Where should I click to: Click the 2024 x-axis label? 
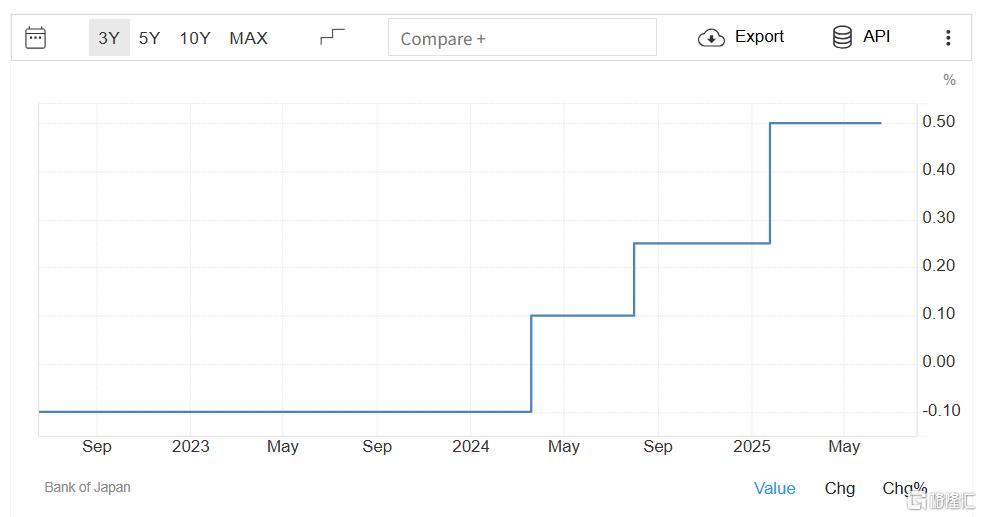click(x=470, y=446)
